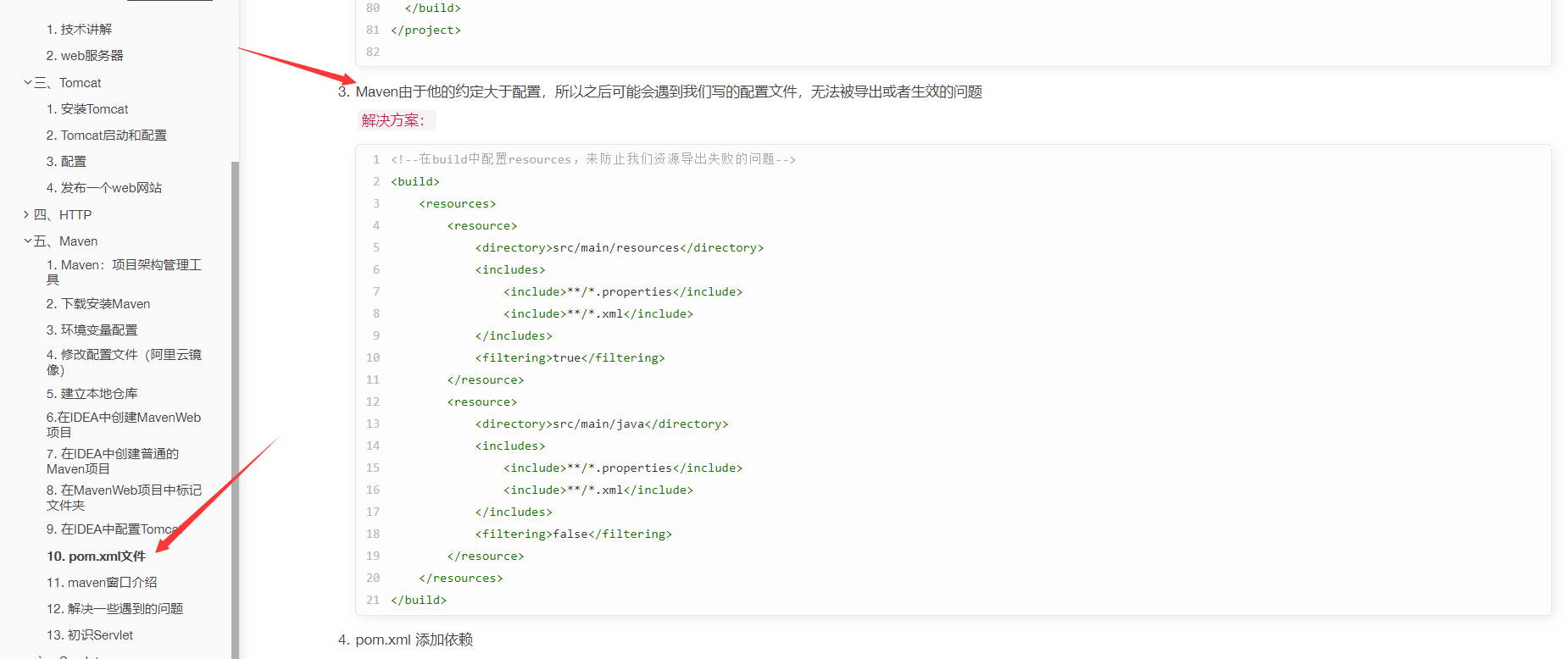Open 4. 修改配置文件（阿里云镜像）

pos(124,362)
